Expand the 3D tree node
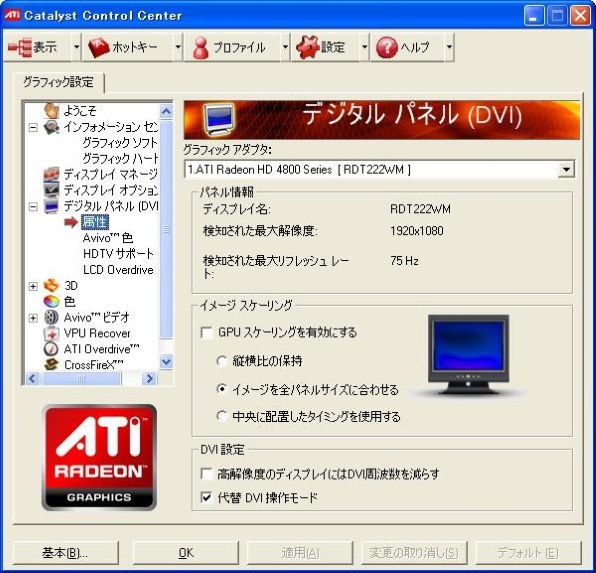The image size is (596, 573). [33, 286]
